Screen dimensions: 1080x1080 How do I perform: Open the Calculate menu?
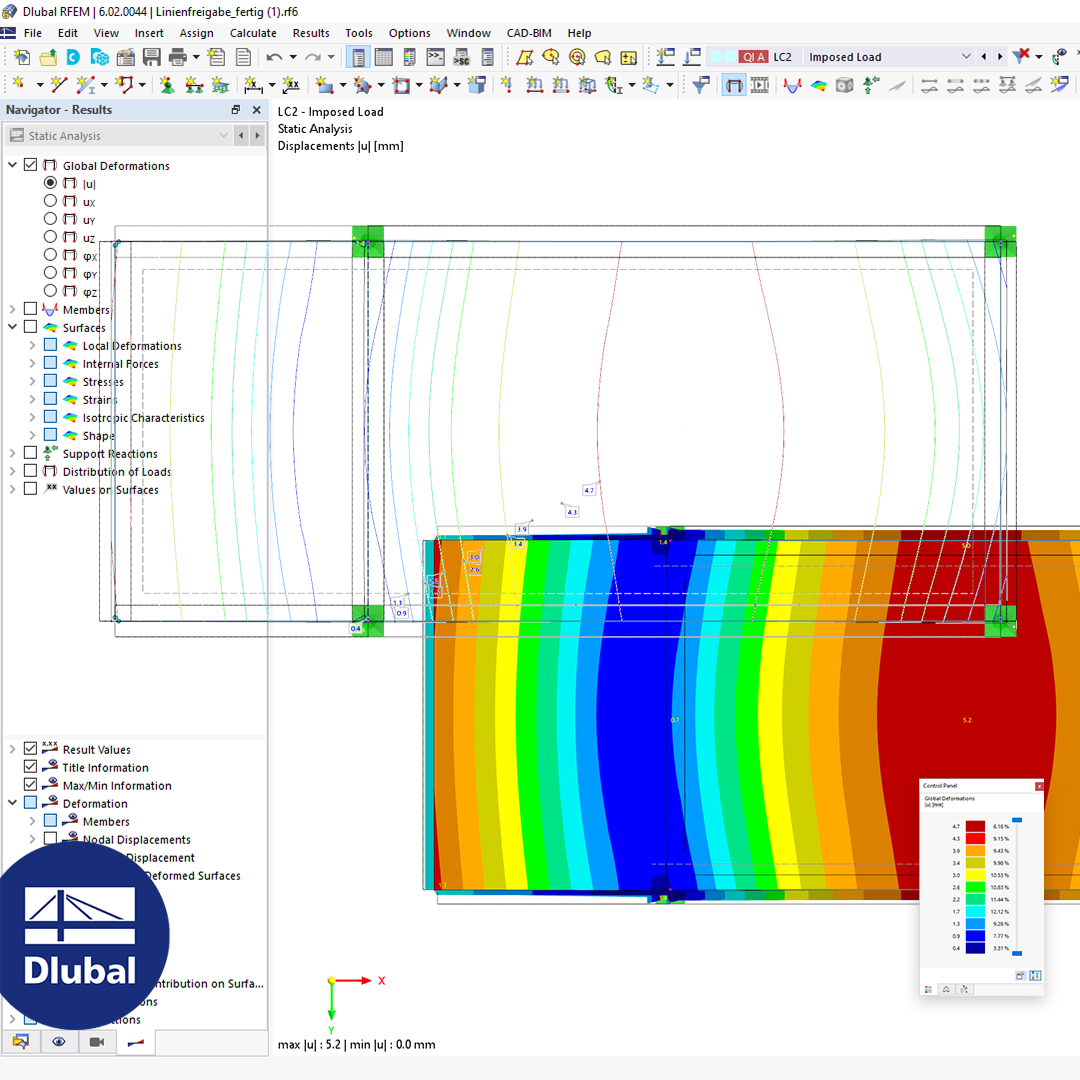coord(253,33)
